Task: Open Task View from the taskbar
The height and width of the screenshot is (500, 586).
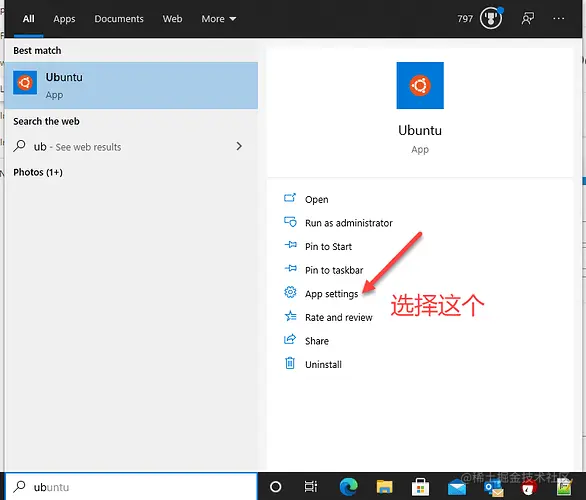Action: point(311,487)
